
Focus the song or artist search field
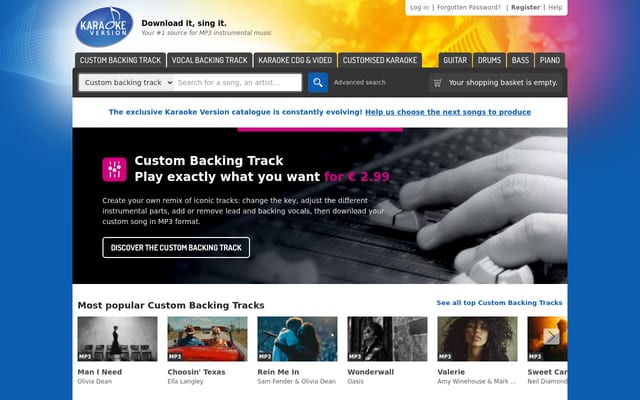tap(238, 82)
